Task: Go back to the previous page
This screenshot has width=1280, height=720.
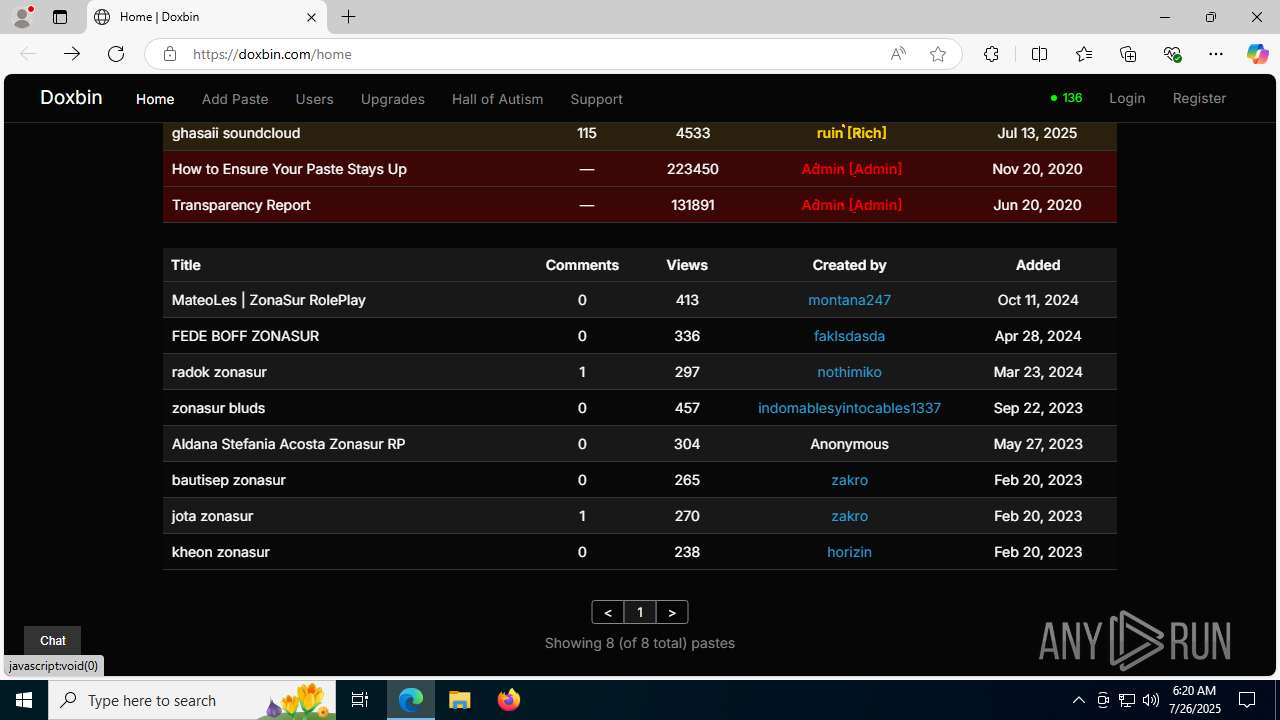Action: click(28, 54)
